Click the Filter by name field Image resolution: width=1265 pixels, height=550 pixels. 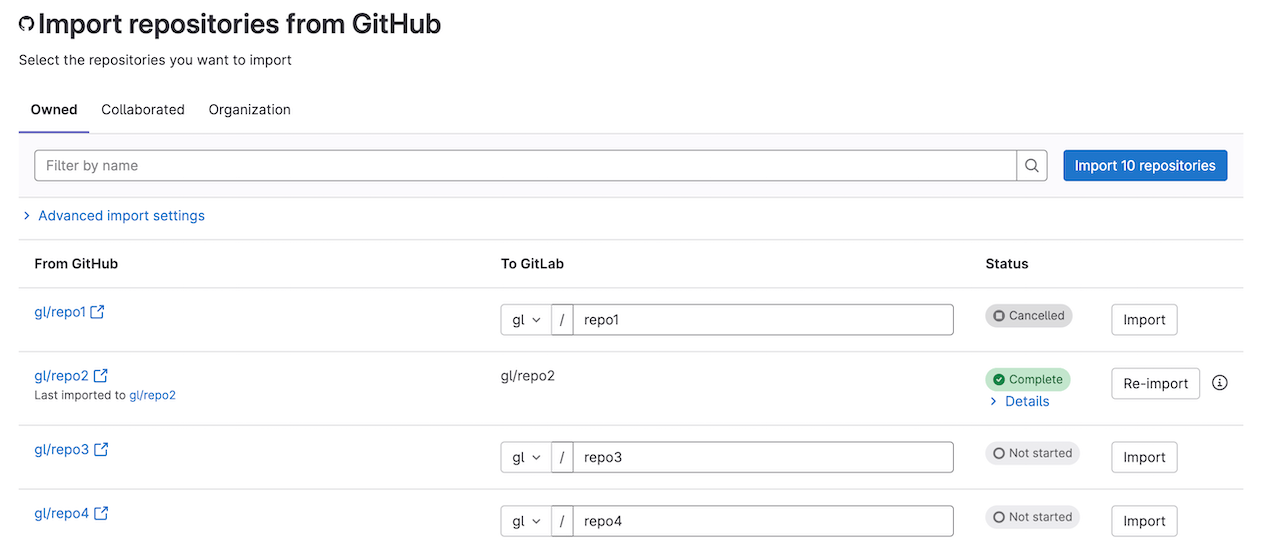click(x=525, y=166)
